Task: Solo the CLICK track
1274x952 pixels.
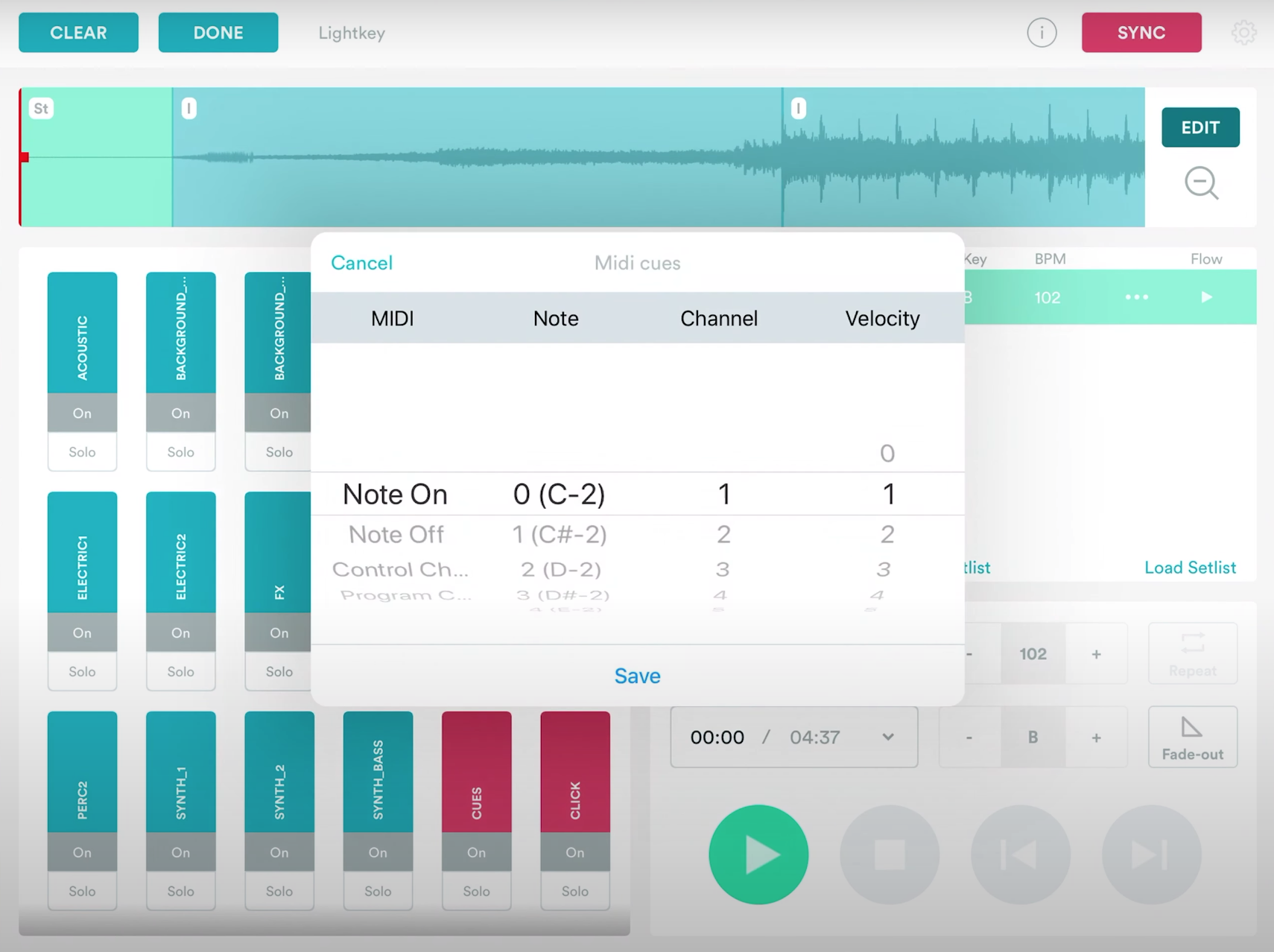Action: click(x=574, y=891)
